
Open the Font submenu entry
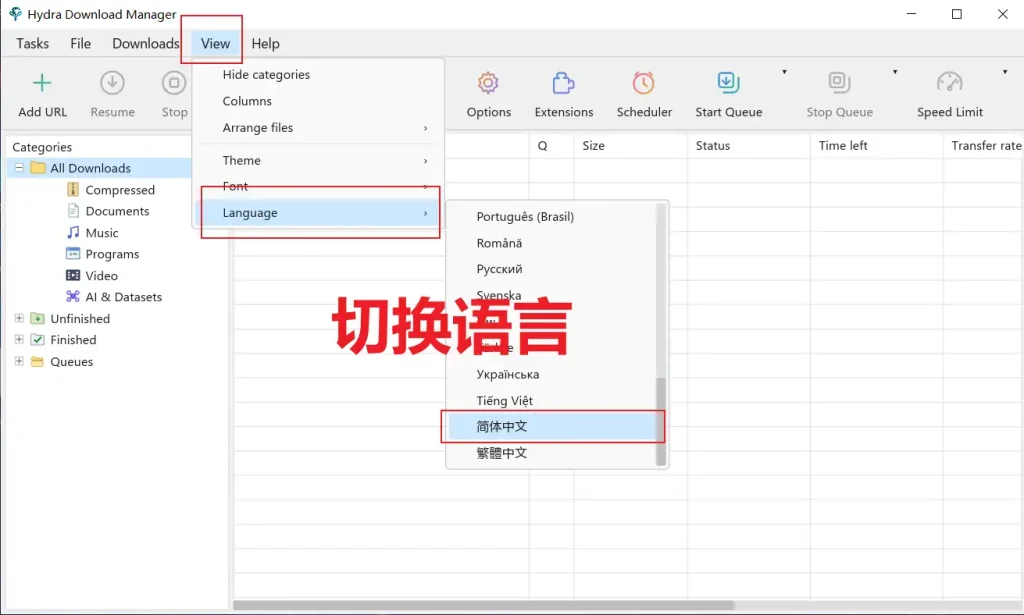click(319, 187)
